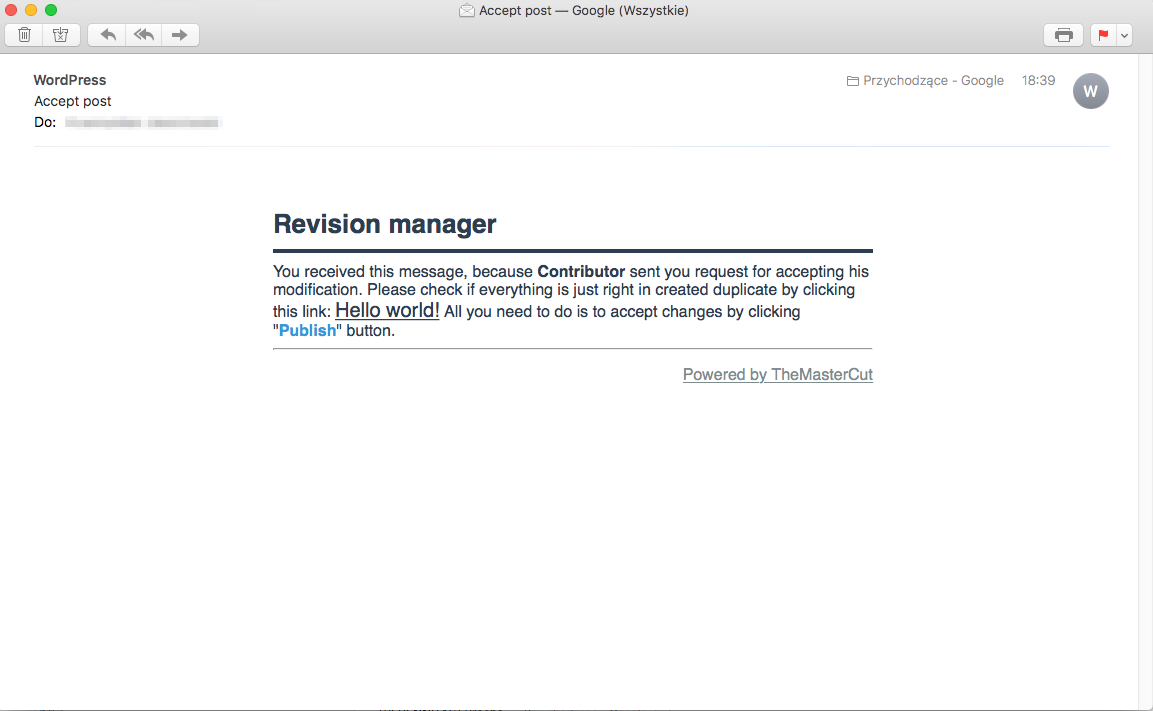1153x711 pixels.
Task: Open the "Hello world!" link
Action: [387, 310]
